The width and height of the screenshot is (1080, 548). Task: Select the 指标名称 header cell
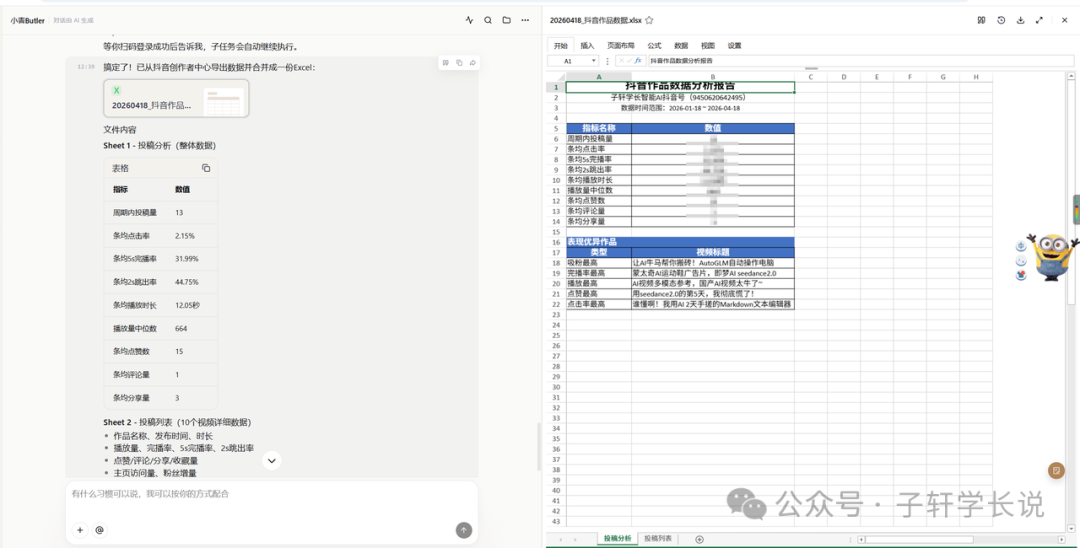point(599,128)
